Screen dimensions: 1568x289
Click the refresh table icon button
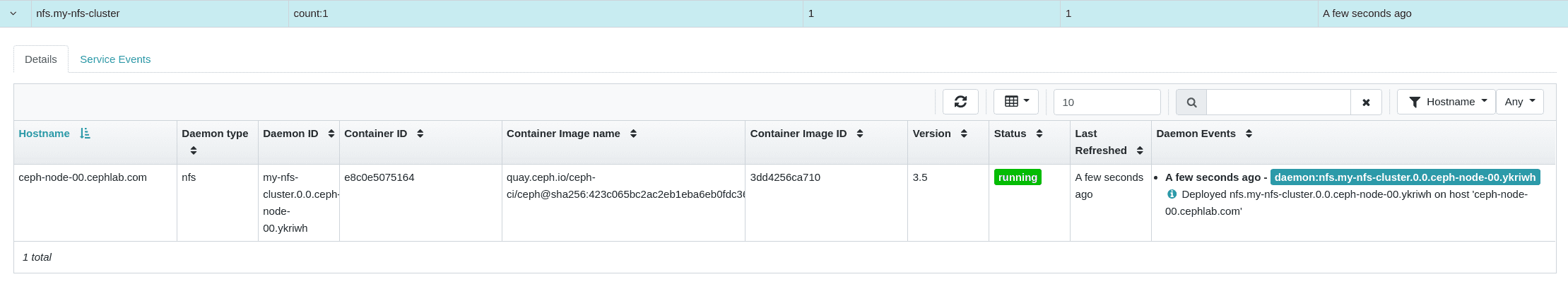[960, 102]
